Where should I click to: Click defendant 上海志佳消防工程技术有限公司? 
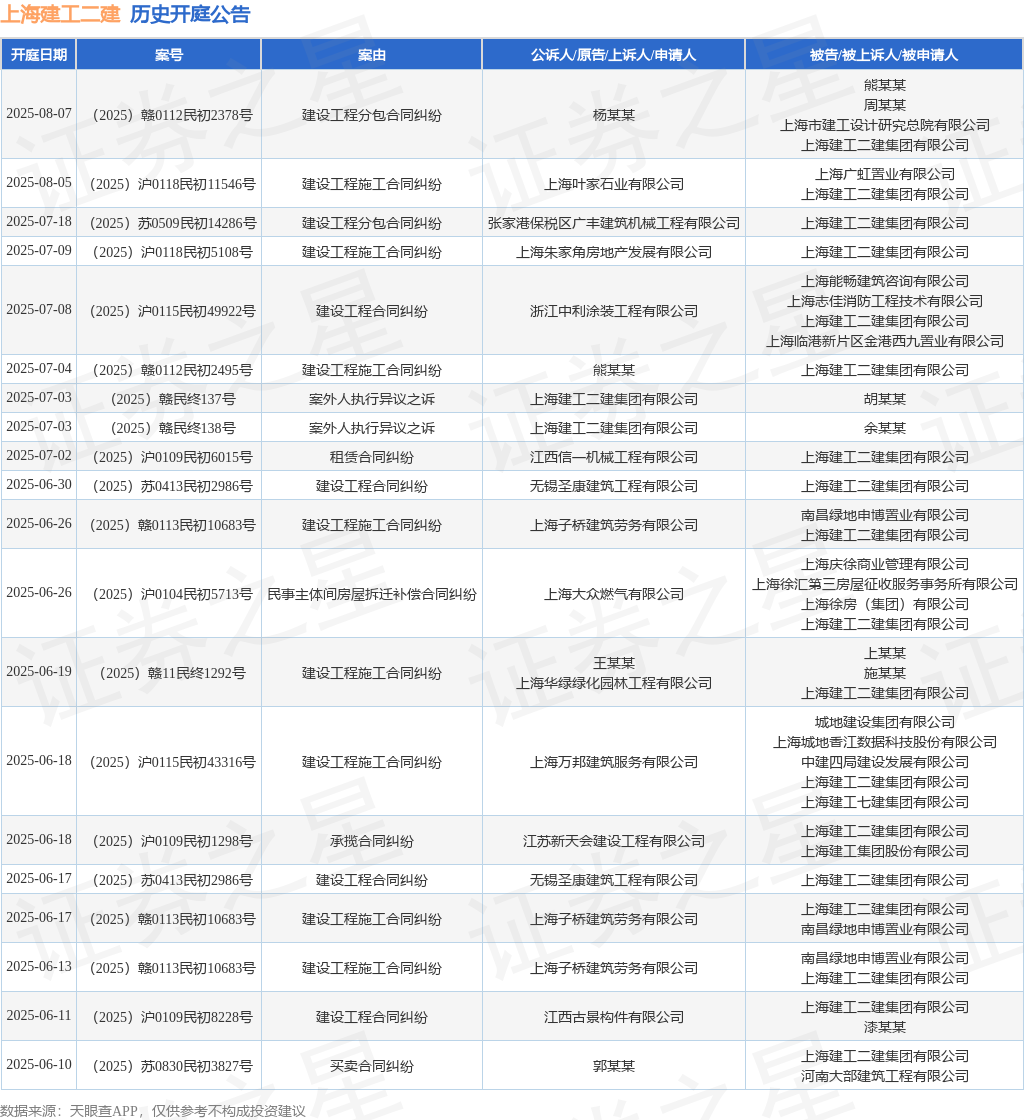coord(885,301)
